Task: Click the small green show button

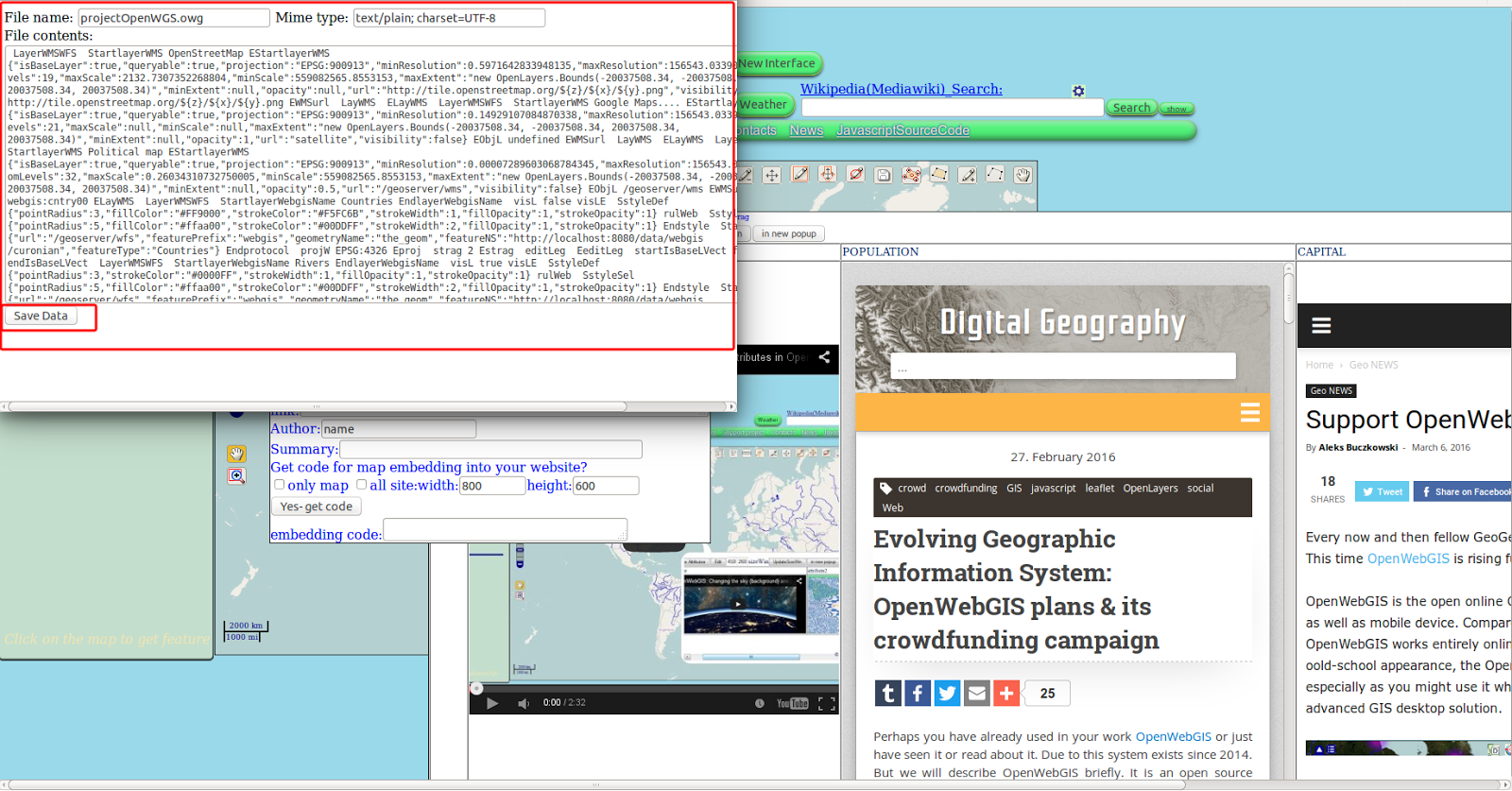Action: pos(1177,109)
